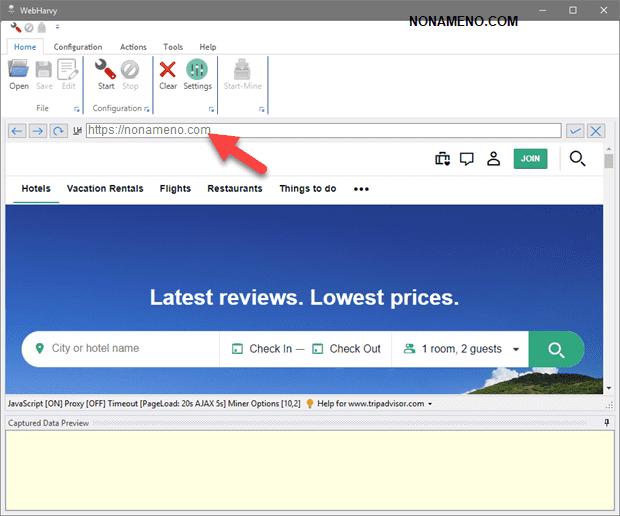Open the Help for www.tripadvisor.com dropdown
This screenshot has width=620, height=516.
(374, 403)
